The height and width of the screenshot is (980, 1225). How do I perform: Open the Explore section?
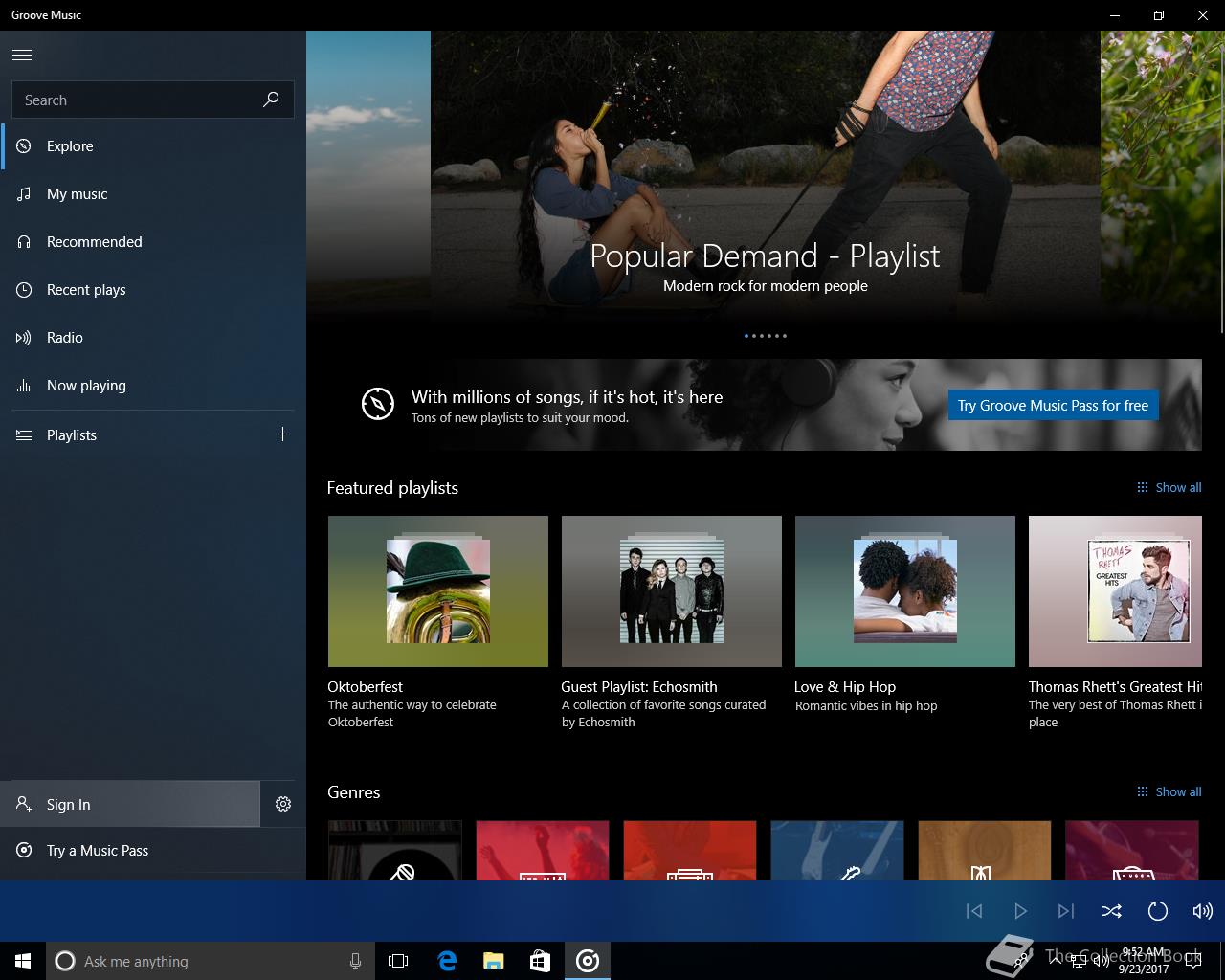click(153, 146)
